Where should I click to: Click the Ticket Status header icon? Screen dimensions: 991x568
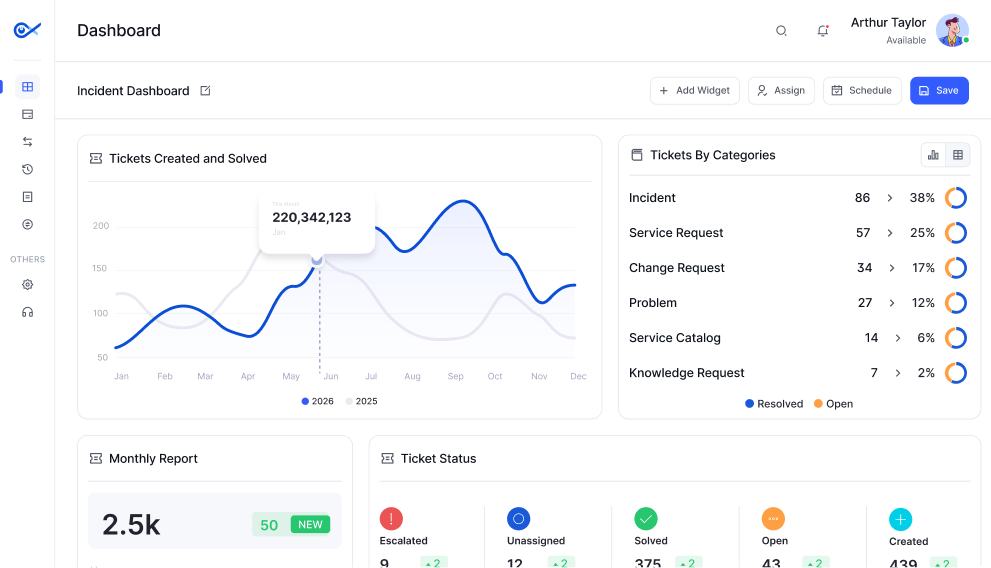(x=387, y=459)
